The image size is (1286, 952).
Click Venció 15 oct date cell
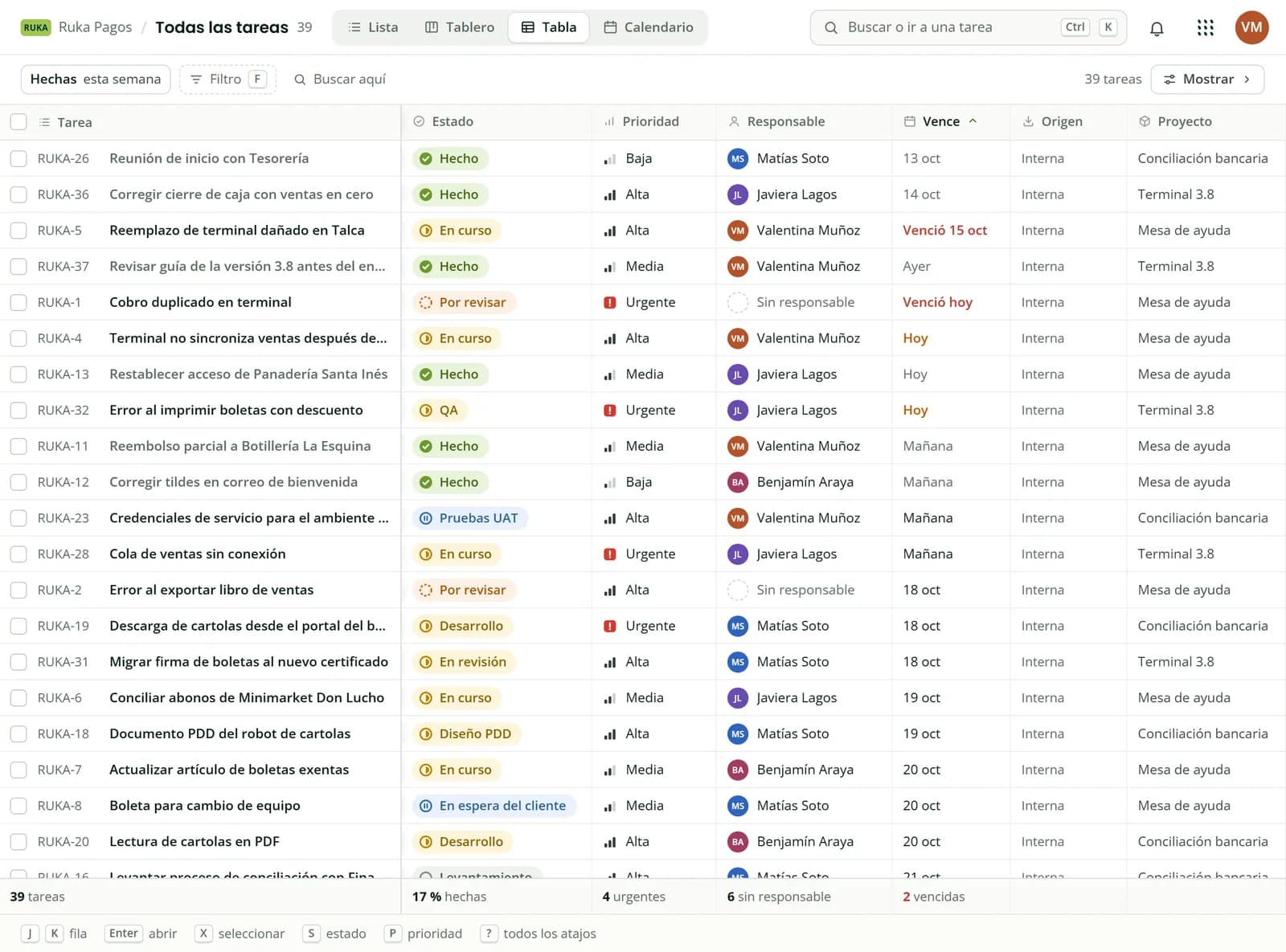click(945, 231)
